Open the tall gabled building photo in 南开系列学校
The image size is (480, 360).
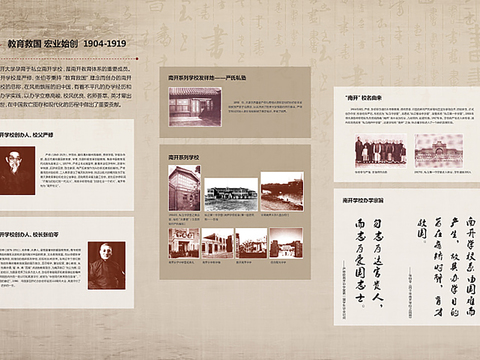184,188
